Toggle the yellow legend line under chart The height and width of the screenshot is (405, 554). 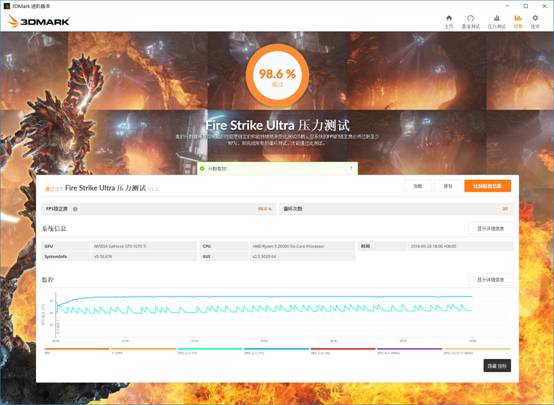[477, 349]
